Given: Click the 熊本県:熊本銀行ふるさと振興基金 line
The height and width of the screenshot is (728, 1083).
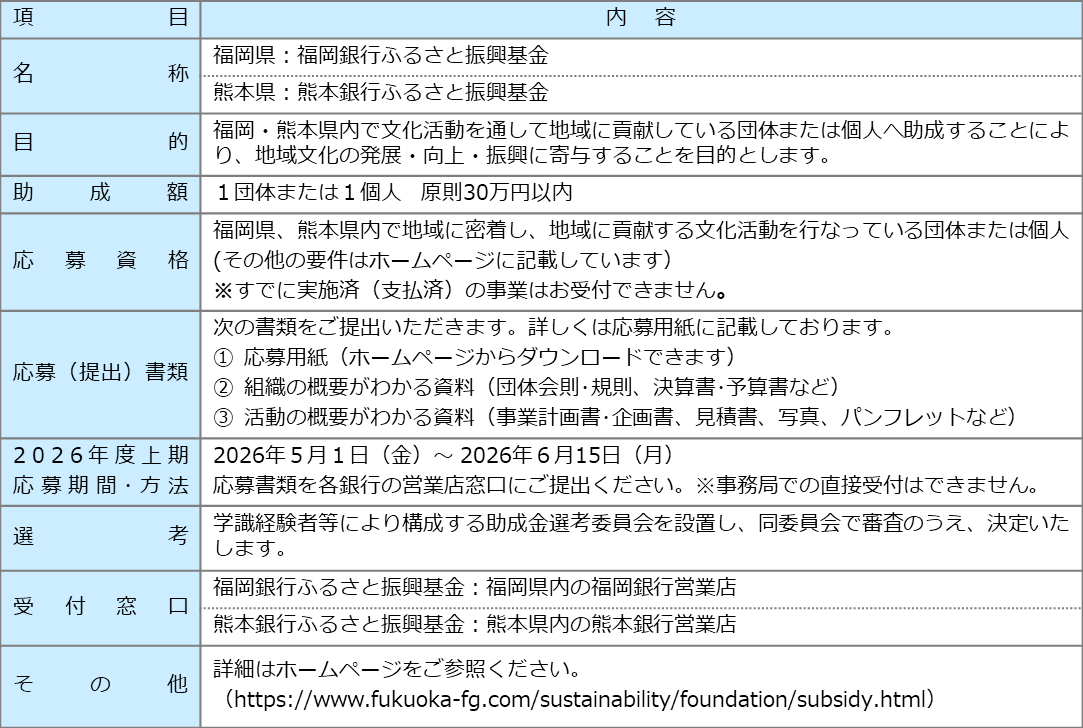Looking at the screenshot, I should coord(381,92).
